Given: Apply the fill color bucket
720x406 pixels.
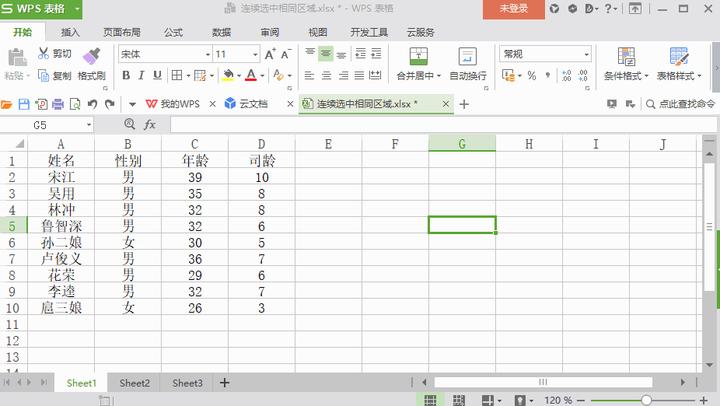Looking at the screenshot, I should 228,75.
